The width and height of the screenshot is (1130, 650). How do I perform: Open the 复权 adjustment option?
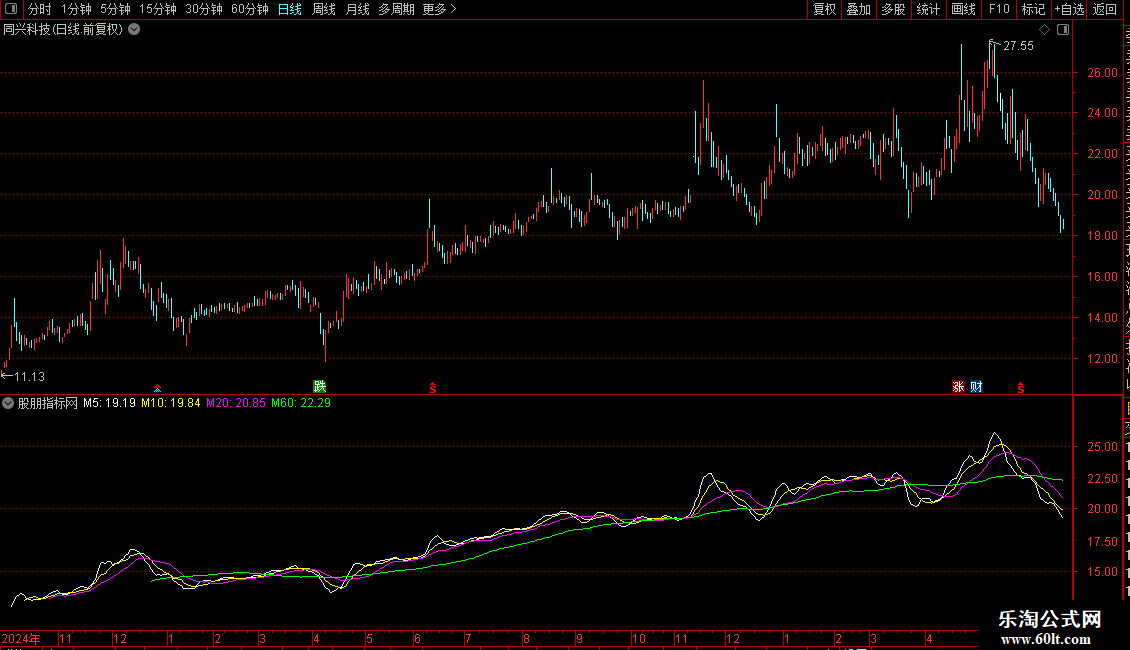(824, 9)
